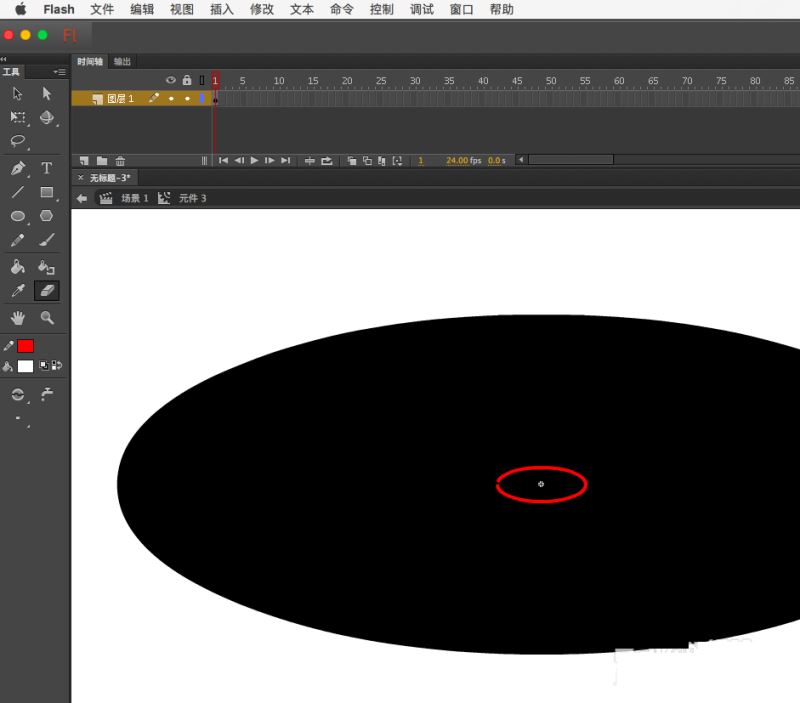Screen dimensions: 800x703
Task: Click the new layer icon
Action: [x=84, y=161]
